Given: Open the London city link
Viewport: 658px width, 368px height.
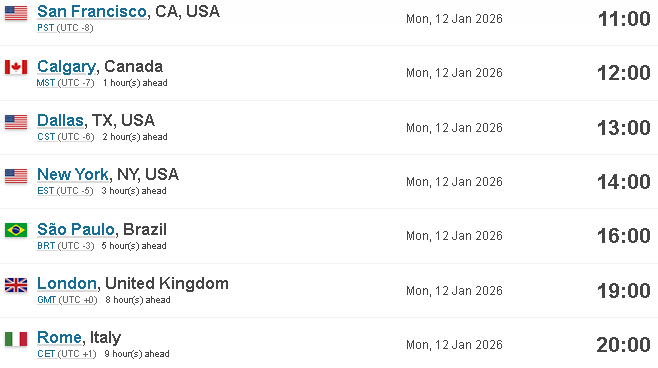Looking at the screenshot, I should click(67, 283).
